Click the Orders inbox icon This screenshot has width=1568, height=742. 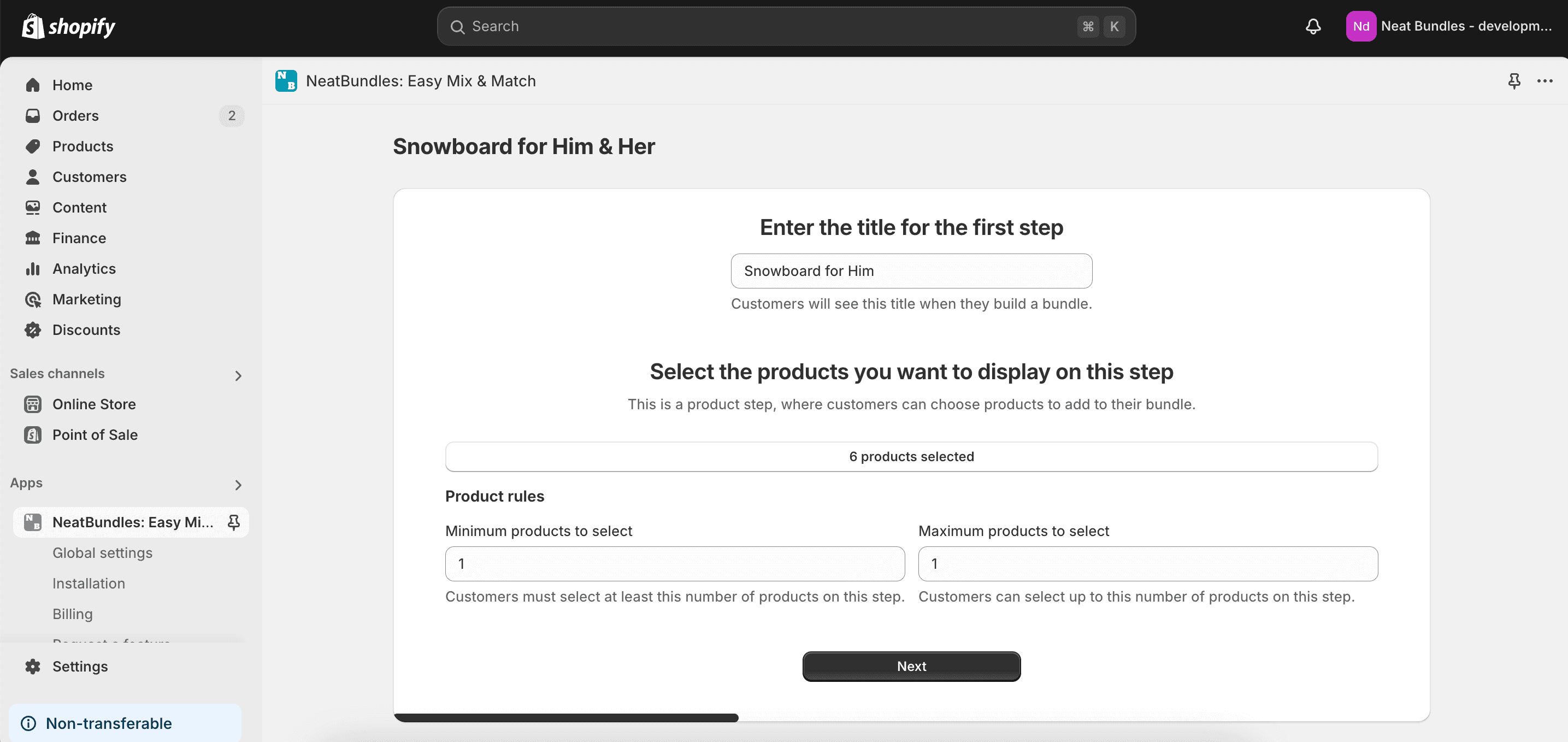pos(33,116)
